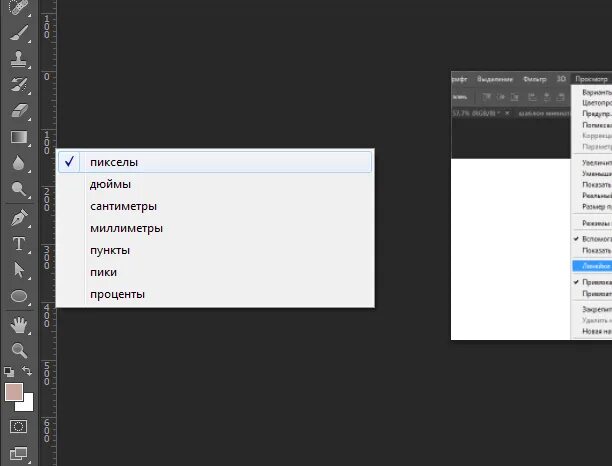
Task: Open 3D menu in the embedded screenshot
Action: pos(561,79)
